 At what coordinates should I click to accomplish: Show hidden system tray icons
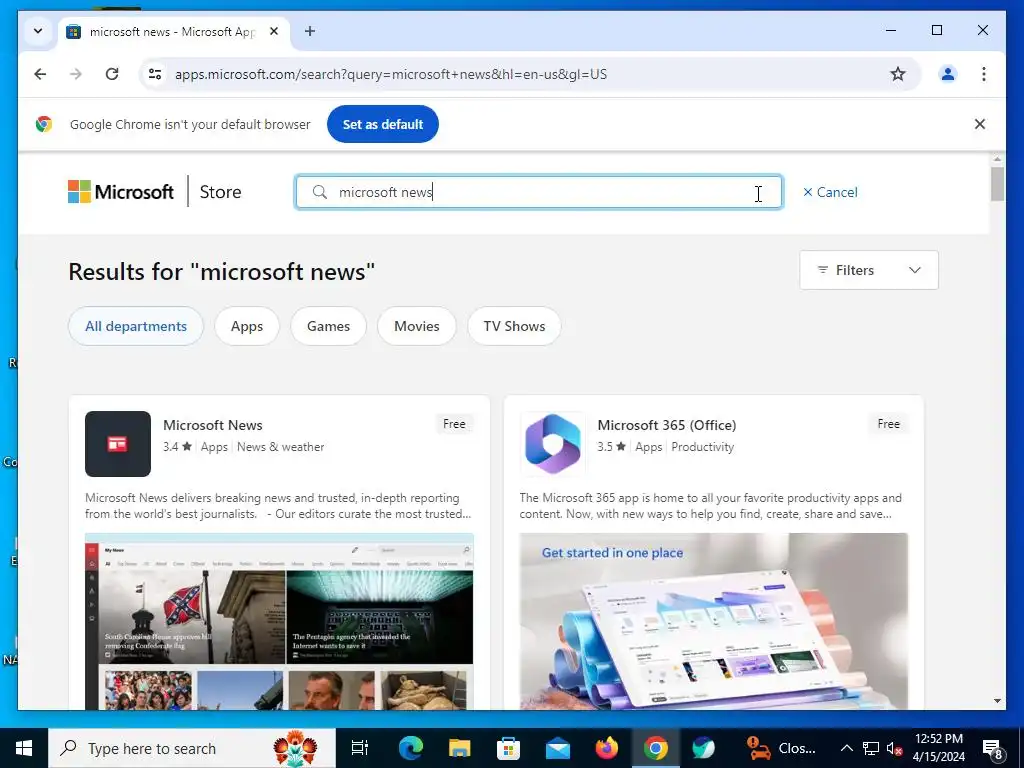point(846,748)
